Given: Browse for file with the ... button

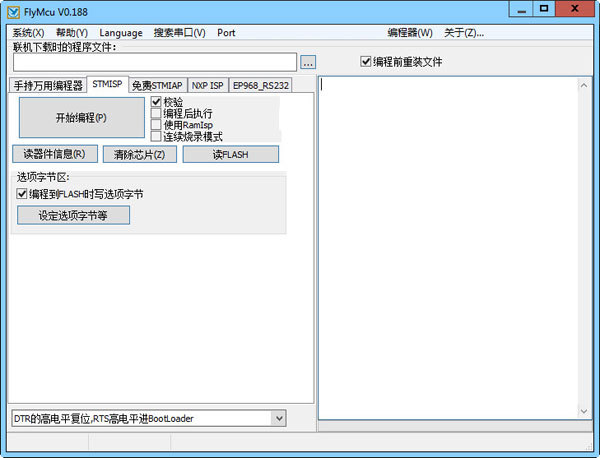Looking at the screenshot, I should [308, 62].
